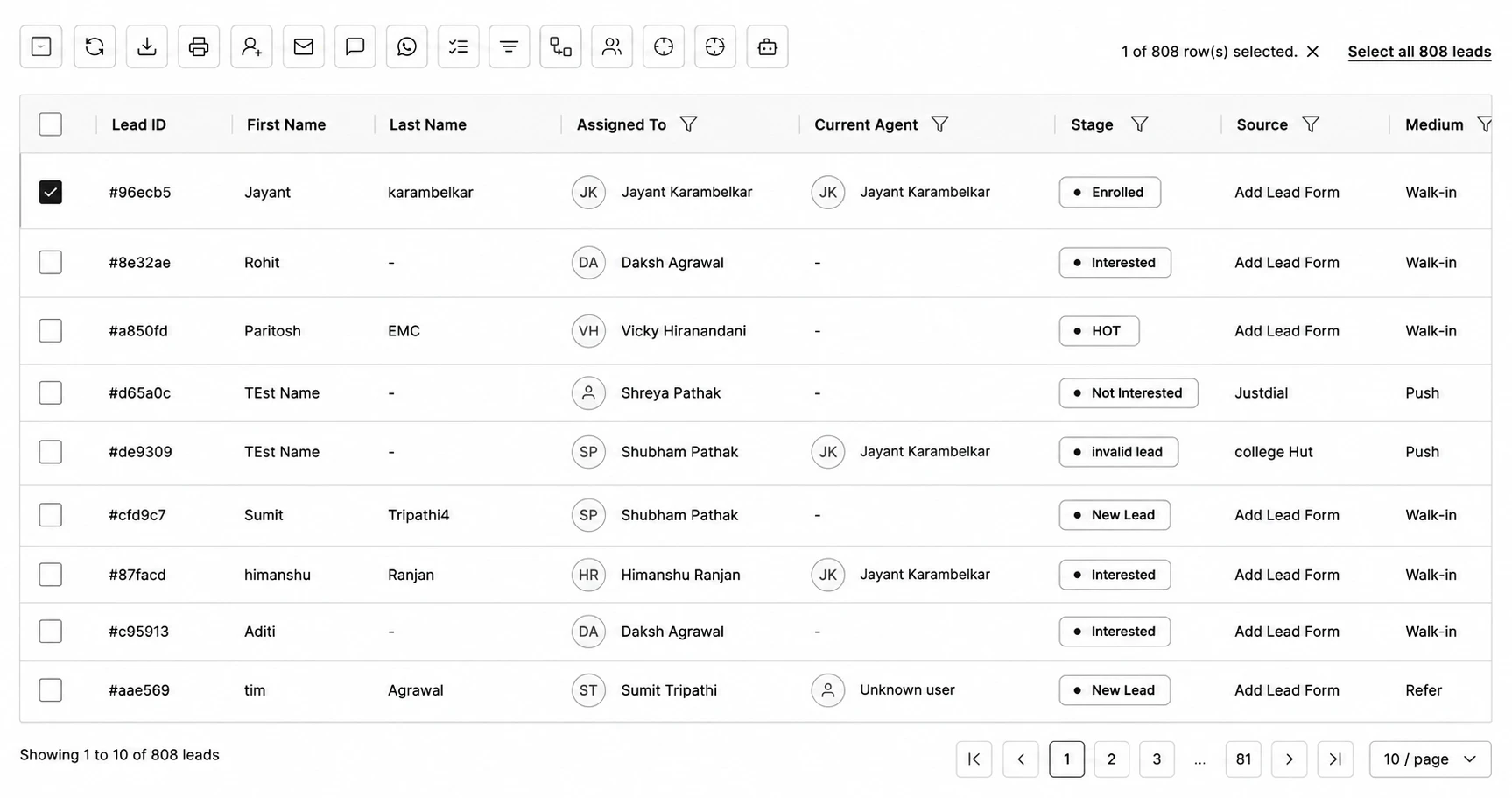Screen dimensions: 1512x798
Task: Toggle the header select-all checkbox
Action: coord(51,124)
